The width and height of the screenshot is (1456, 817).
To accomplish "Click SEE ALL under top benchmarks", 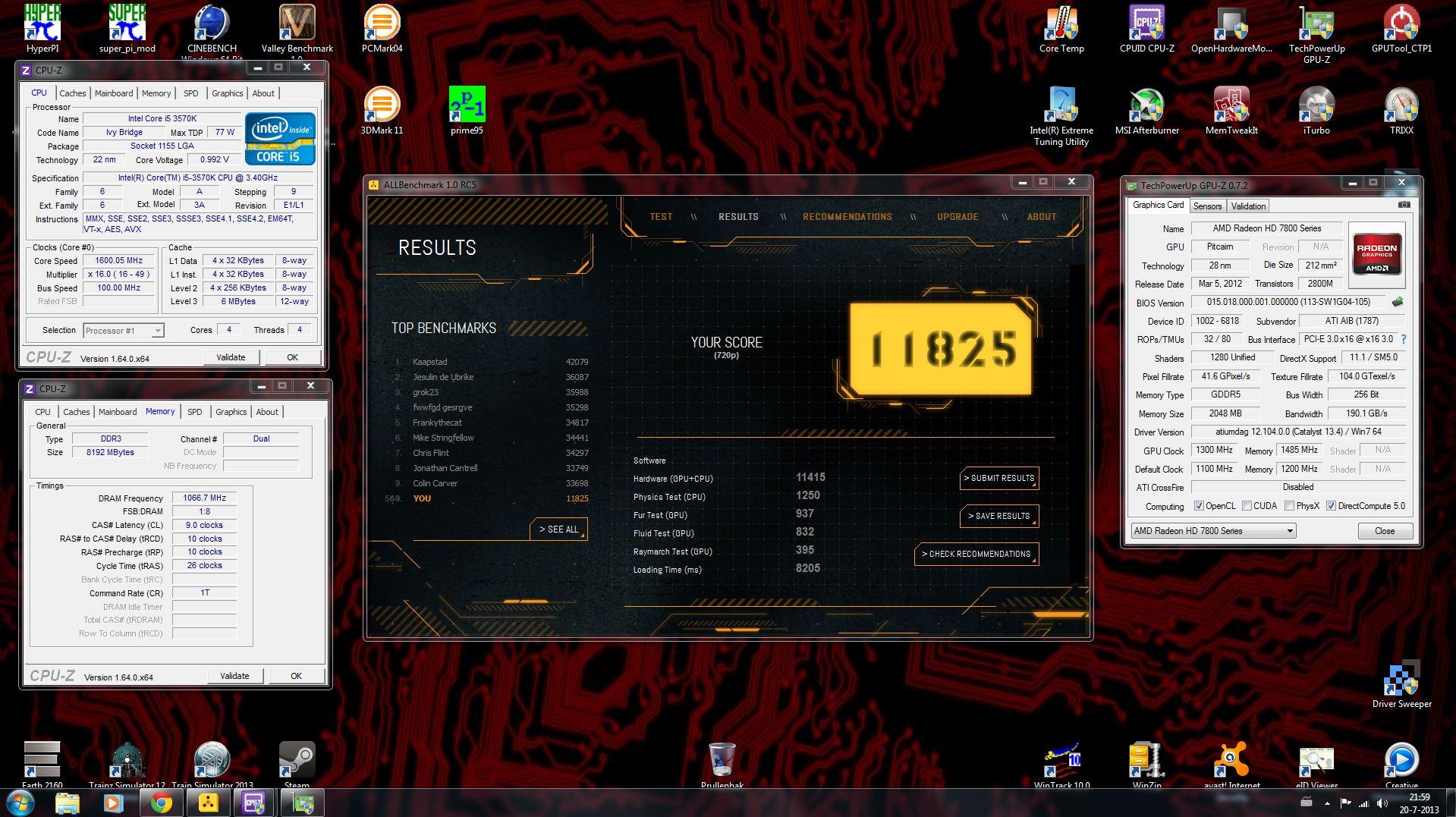I will point(558,529).
